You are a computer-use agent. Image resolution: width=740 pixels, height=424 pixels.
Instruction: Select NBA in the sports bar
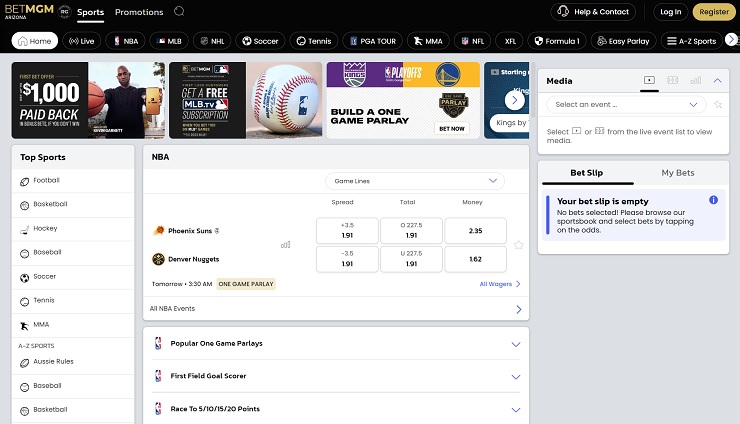(x=126, y=41)
